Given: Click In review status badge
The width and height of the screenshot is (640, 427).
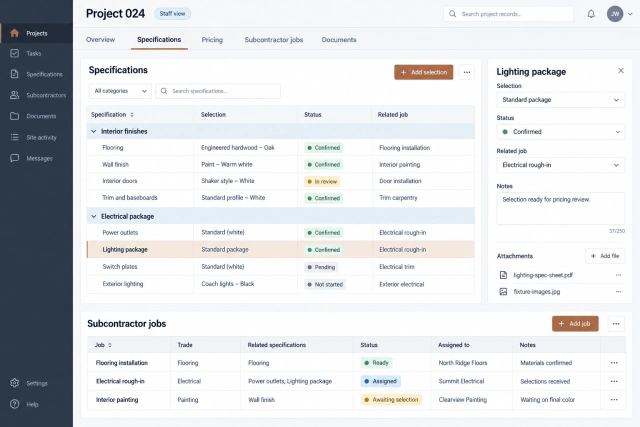Looking at the screenshot, I should pyautogui.click(x=322, y=182).
